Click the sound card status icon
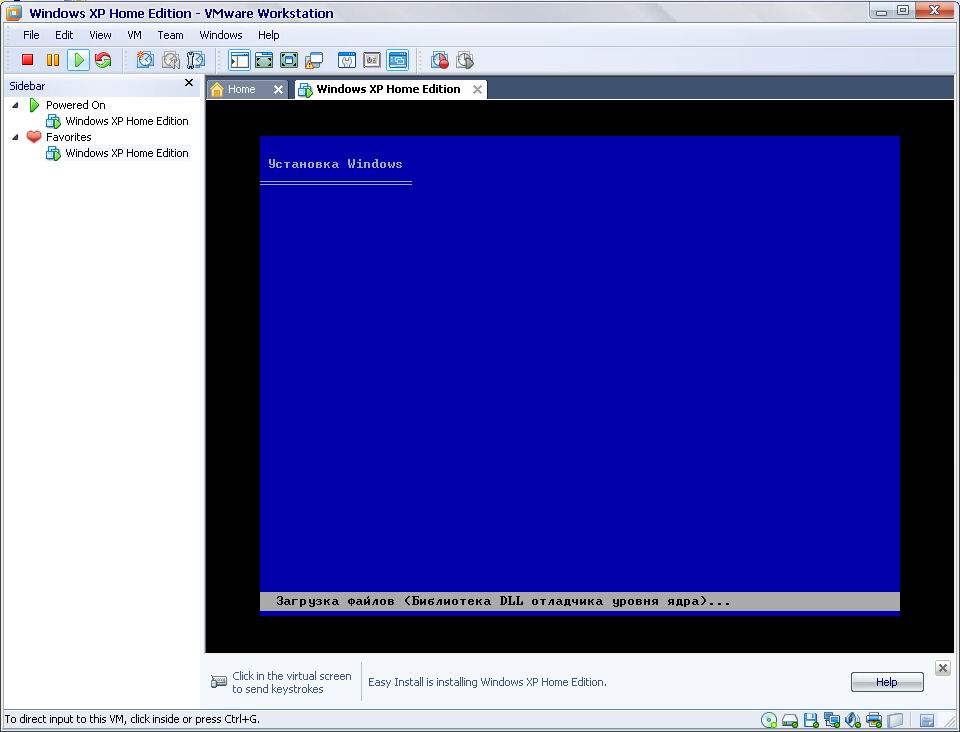Viewport: 960px width, 732px height. 853,720
